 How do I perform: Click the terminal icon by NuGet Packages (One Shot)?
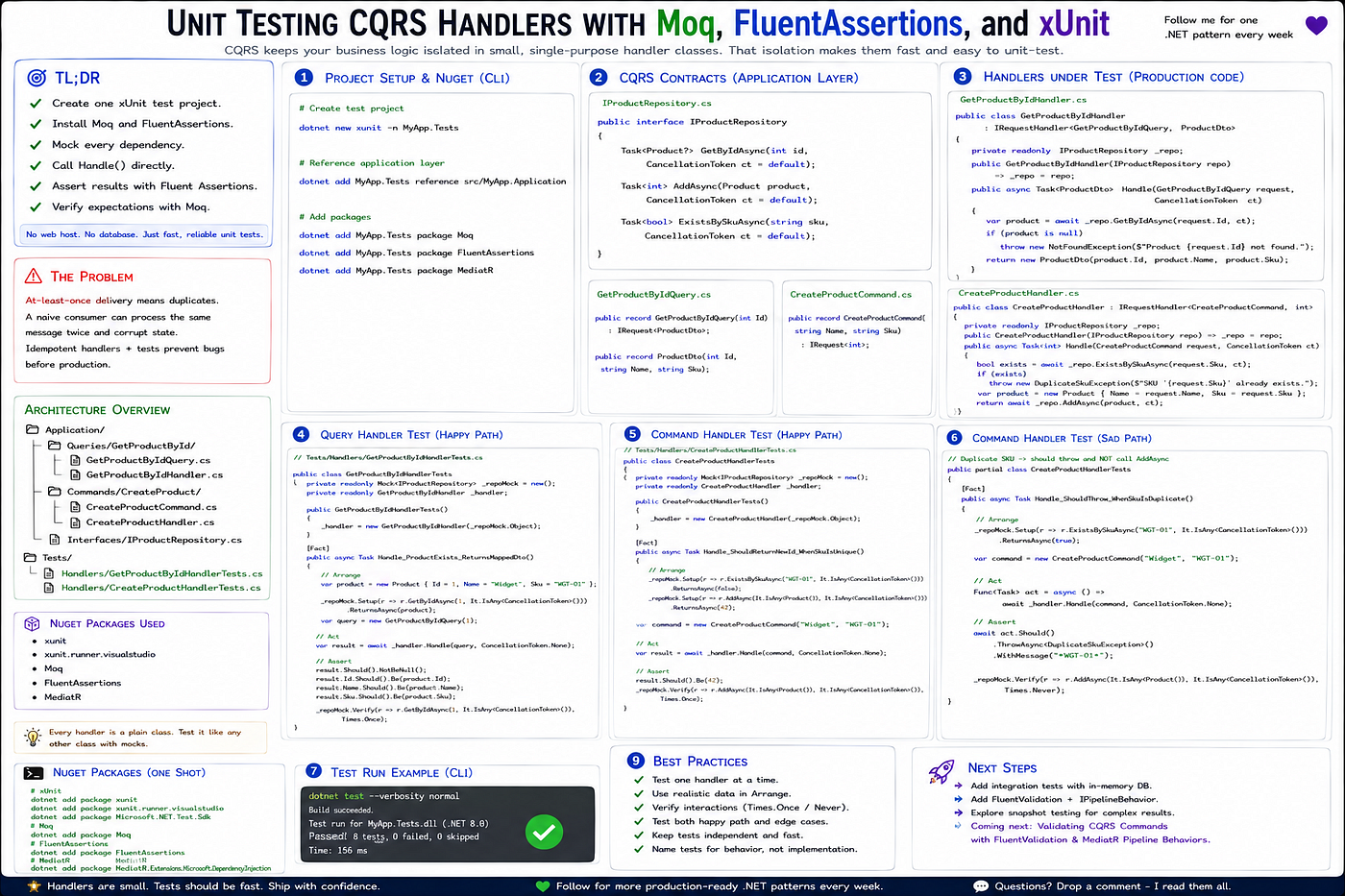(34, 772)
